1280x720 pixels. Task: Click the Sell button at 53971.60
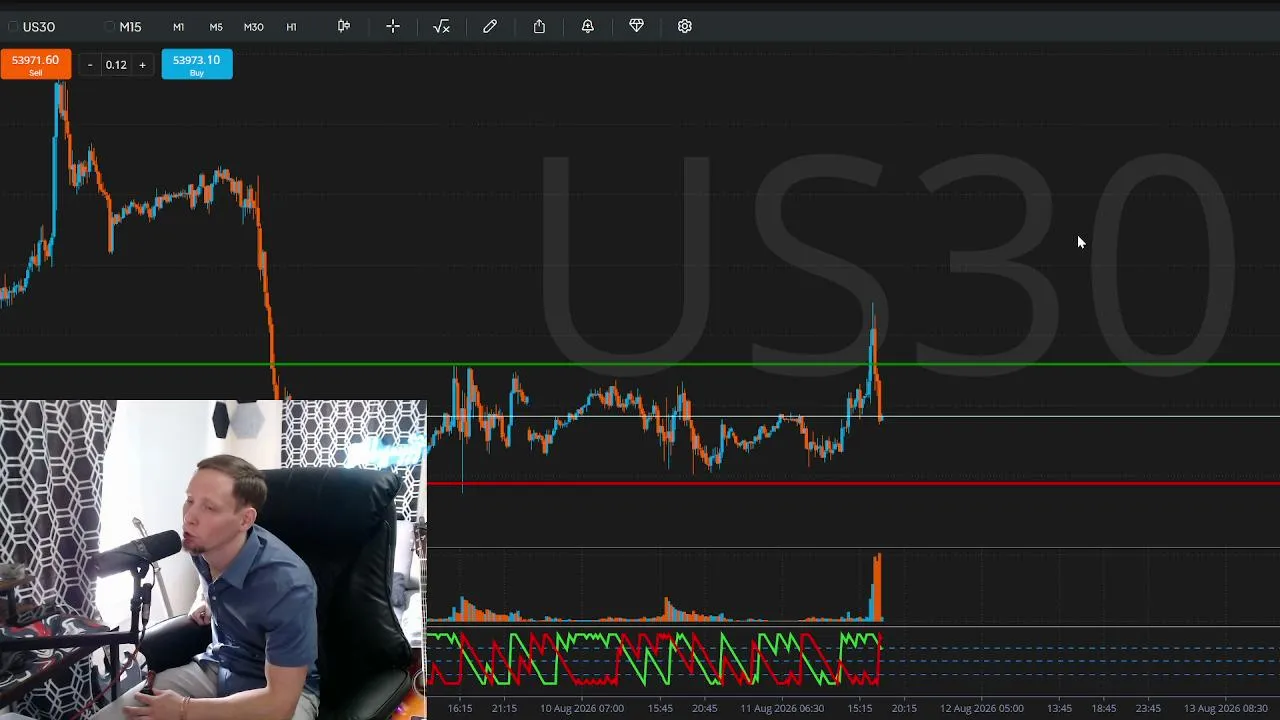click(x=36, y=64)
